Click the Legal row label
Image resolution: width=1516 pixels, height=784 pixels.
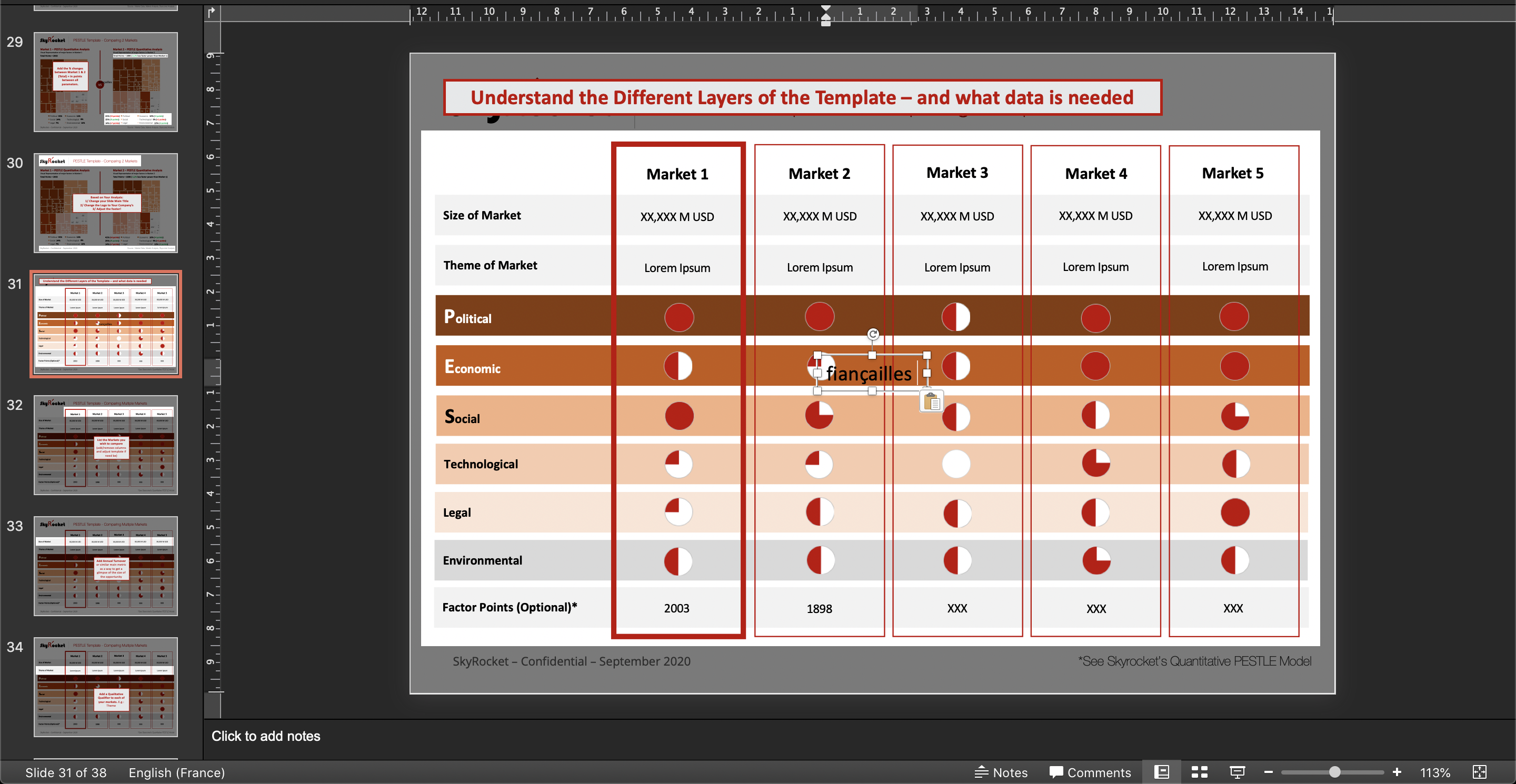pyautogui.click(x=457, y=512)
